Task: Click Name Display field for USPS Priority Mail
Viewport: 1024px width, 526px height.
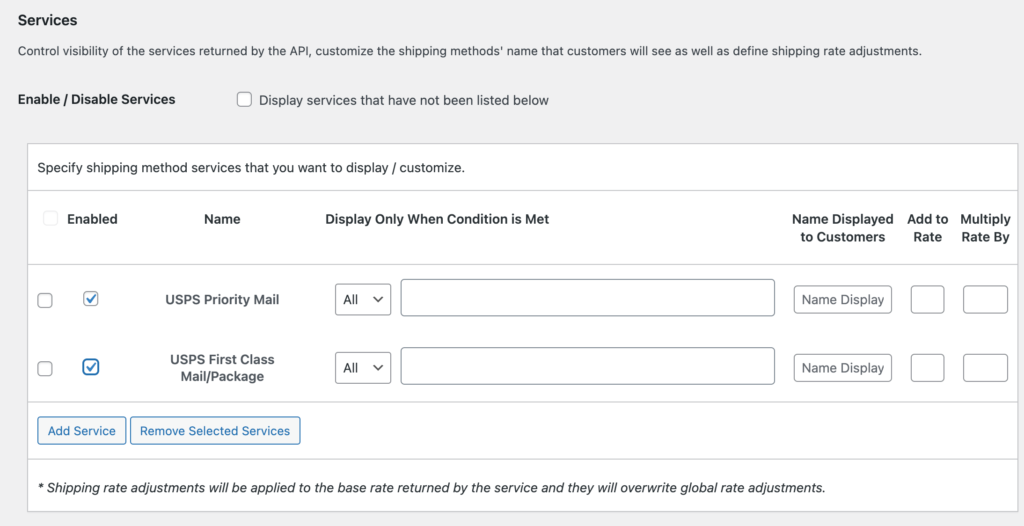Action: coord(842,299)
